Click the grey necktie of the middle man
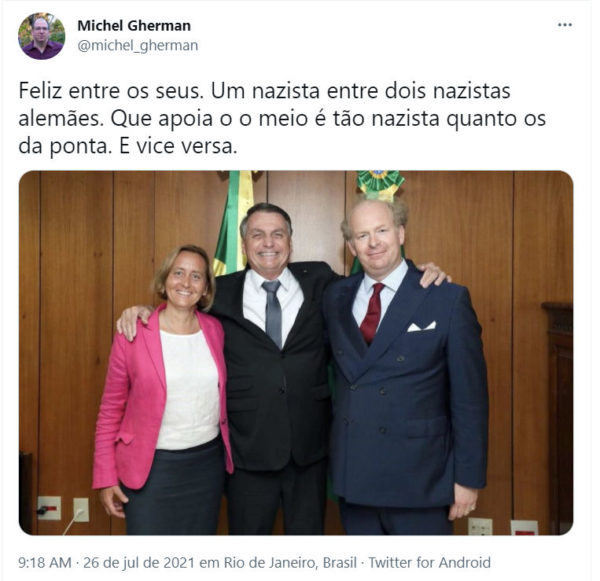This screenshot has height=581, width=600. pyautogui.click(x=272, y=313)
